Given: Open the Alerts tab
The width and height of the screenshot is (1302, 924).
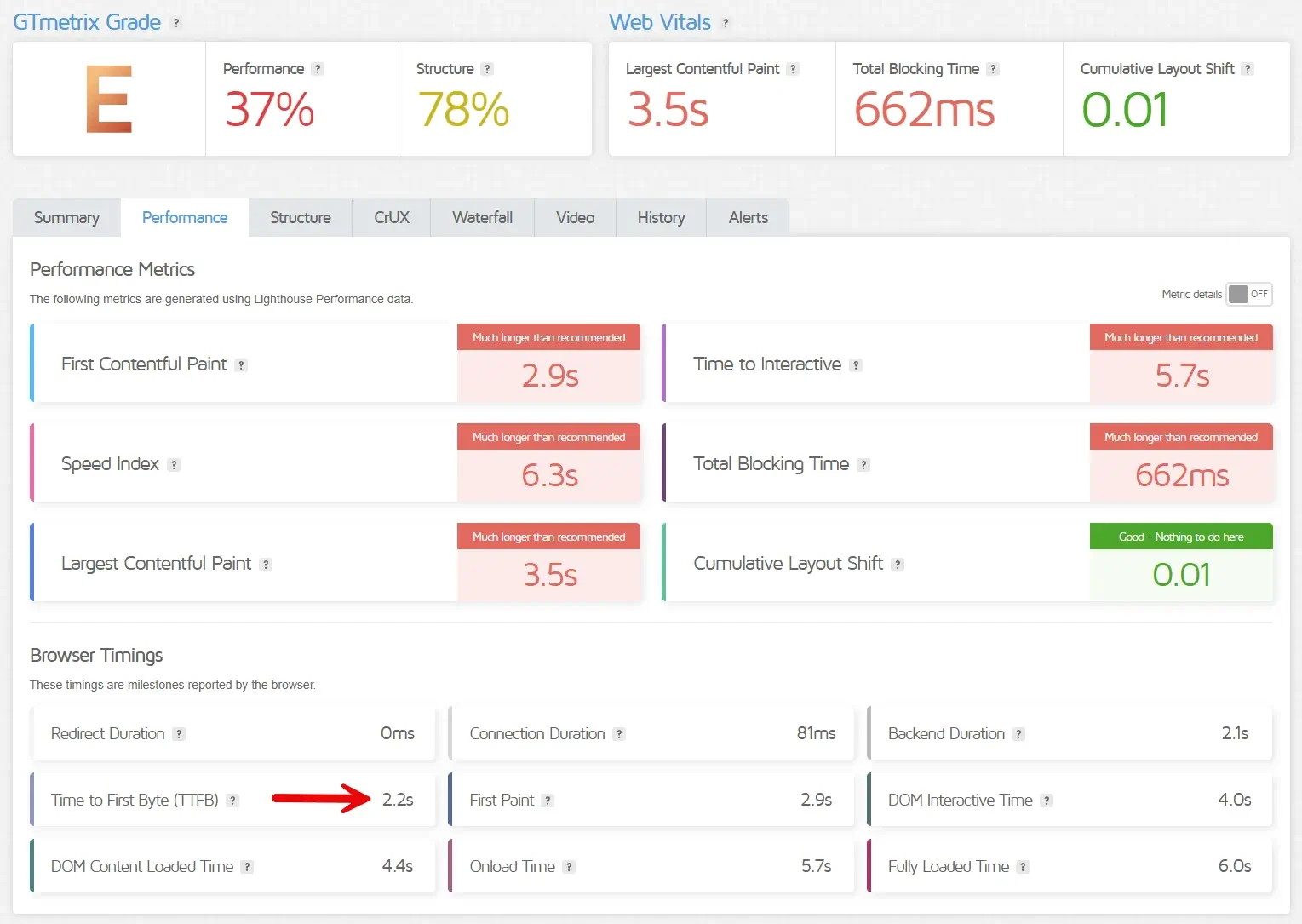Looking at the screenshot, I should [x=748, y=218].
